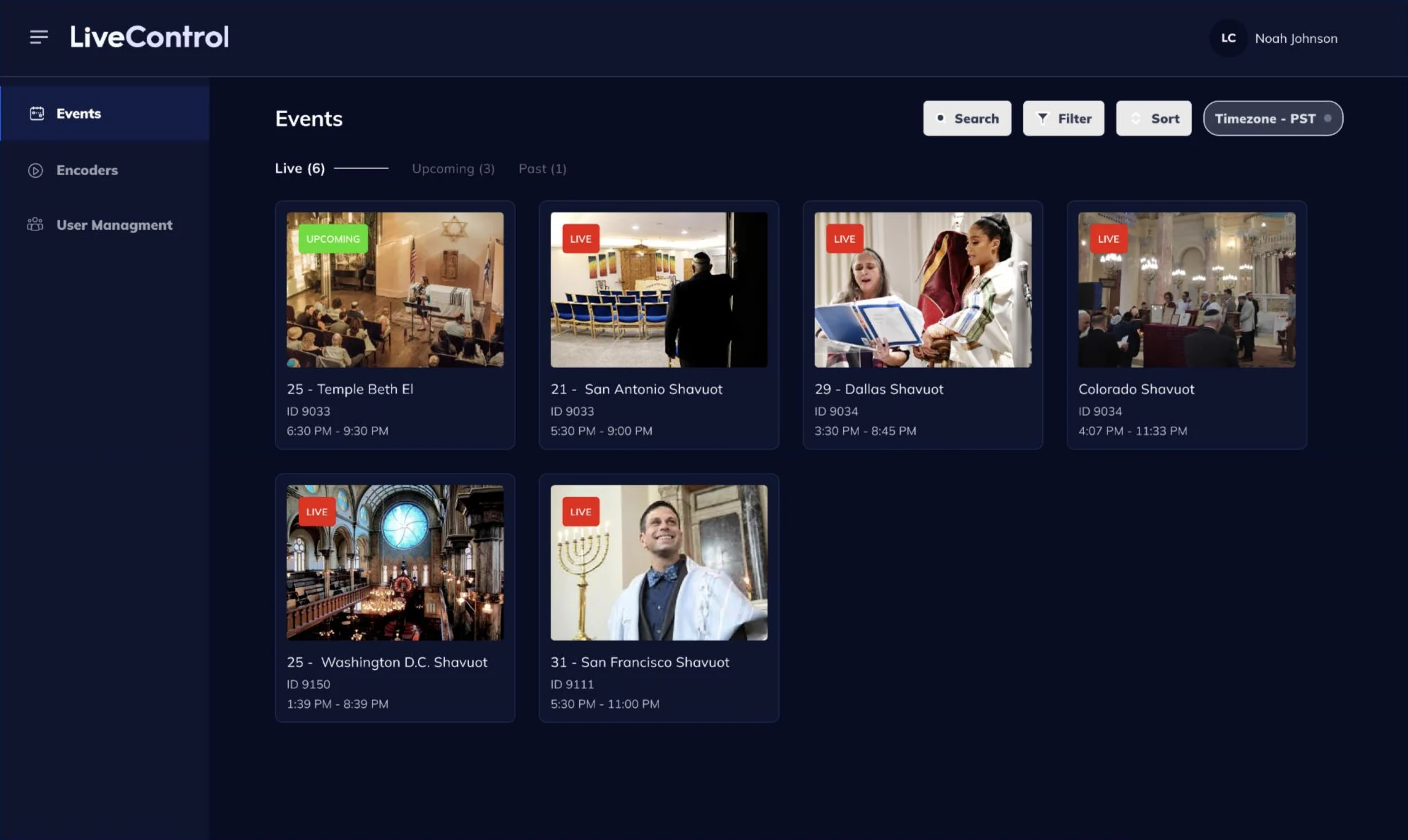
Task: Open the Colorado Shavuot thumbnail
Action: [x=1187, y=289]
